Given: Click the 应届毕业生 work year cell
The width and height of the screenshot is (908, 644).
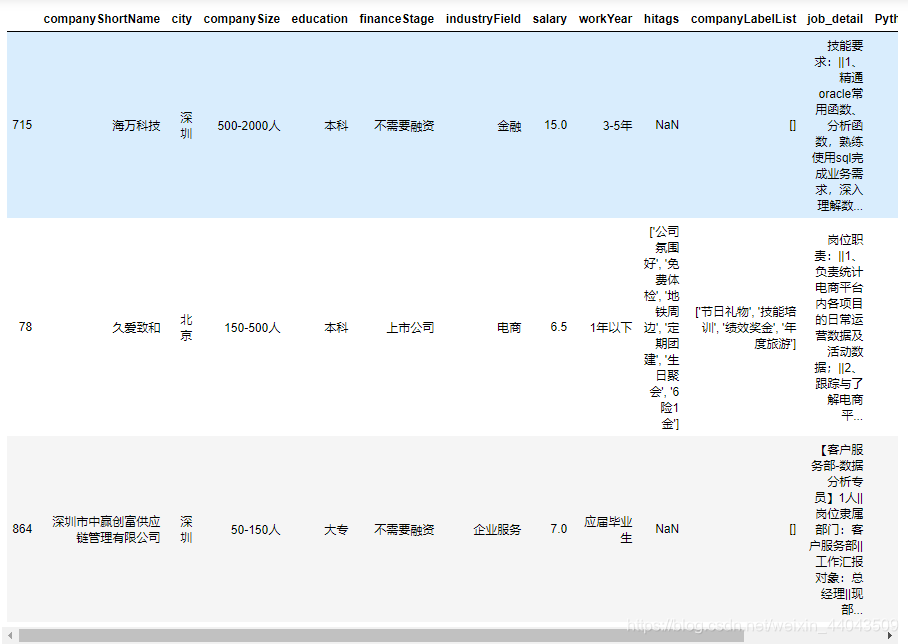Looking at the screenshot, I should [608, 529].
